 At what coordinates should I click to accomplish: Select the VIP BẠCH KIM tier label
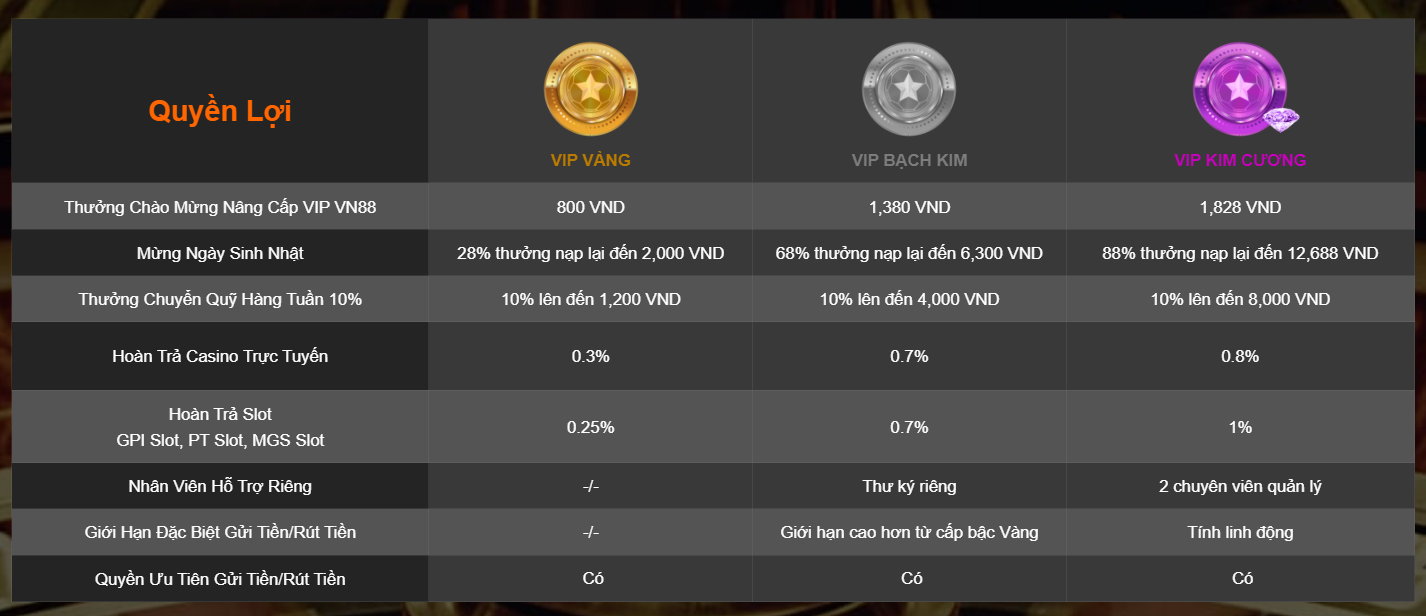909,160
